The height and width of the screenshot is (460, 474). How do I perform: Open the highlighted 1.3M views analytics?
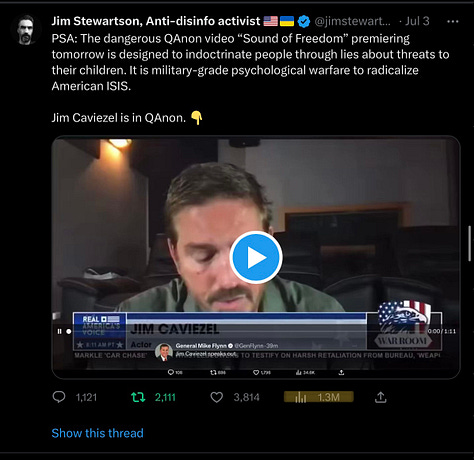[x=318, y=397]
